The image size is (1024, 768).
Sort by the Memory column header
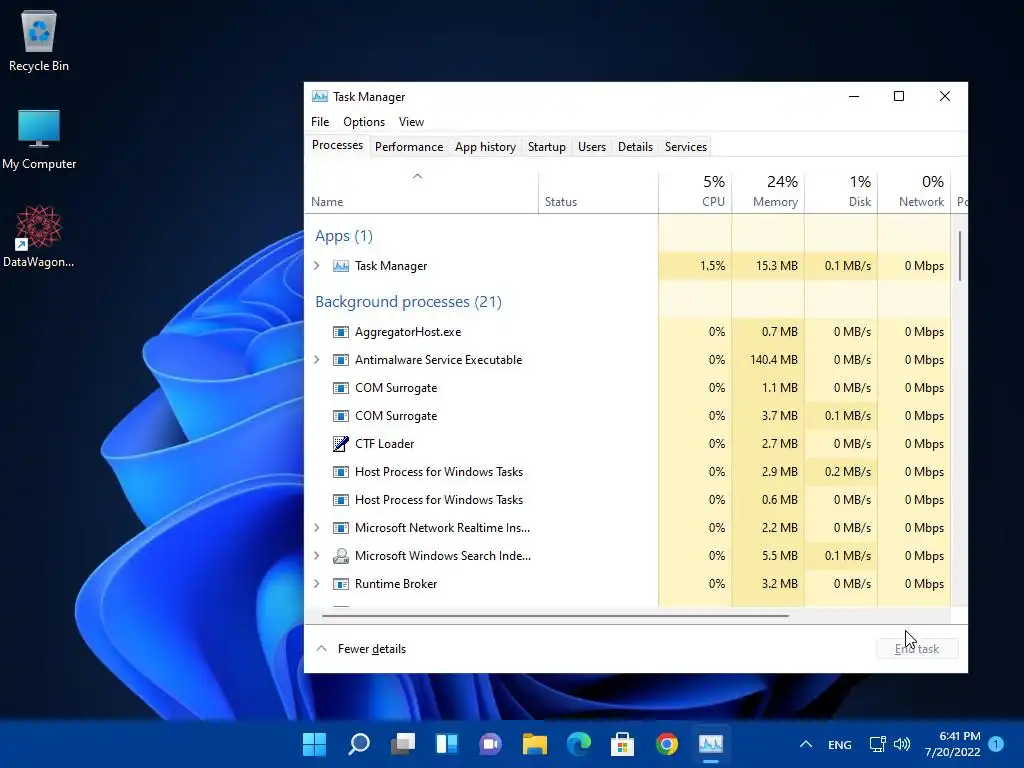769,193
